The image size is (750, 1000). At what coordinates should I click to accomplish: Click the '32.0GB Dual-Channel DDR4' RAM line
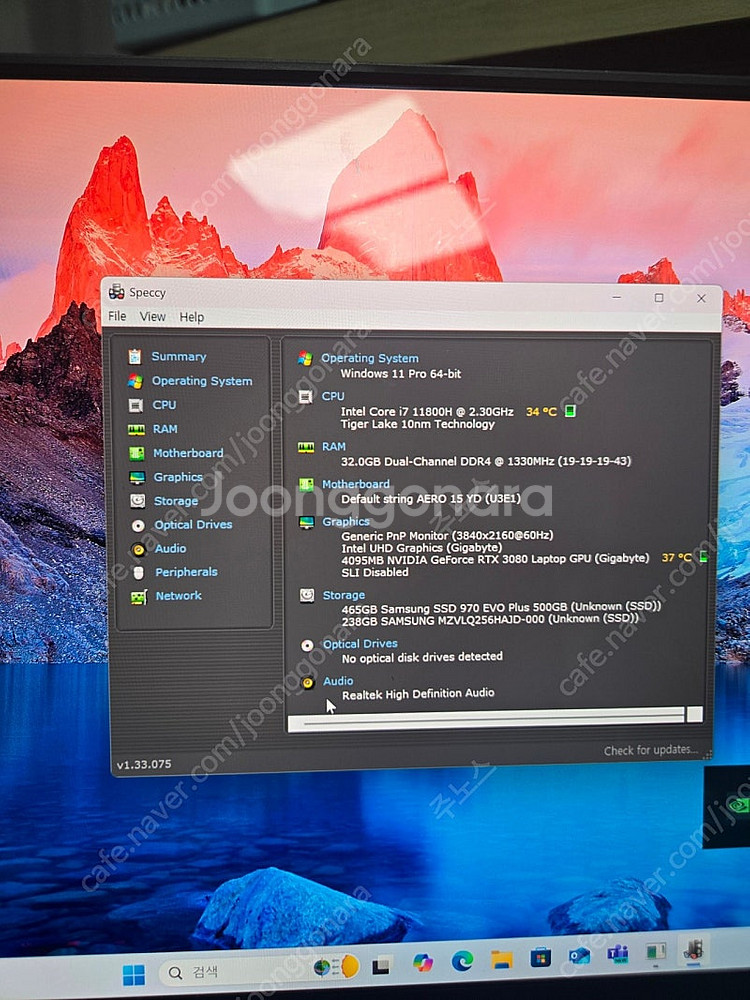486,461
